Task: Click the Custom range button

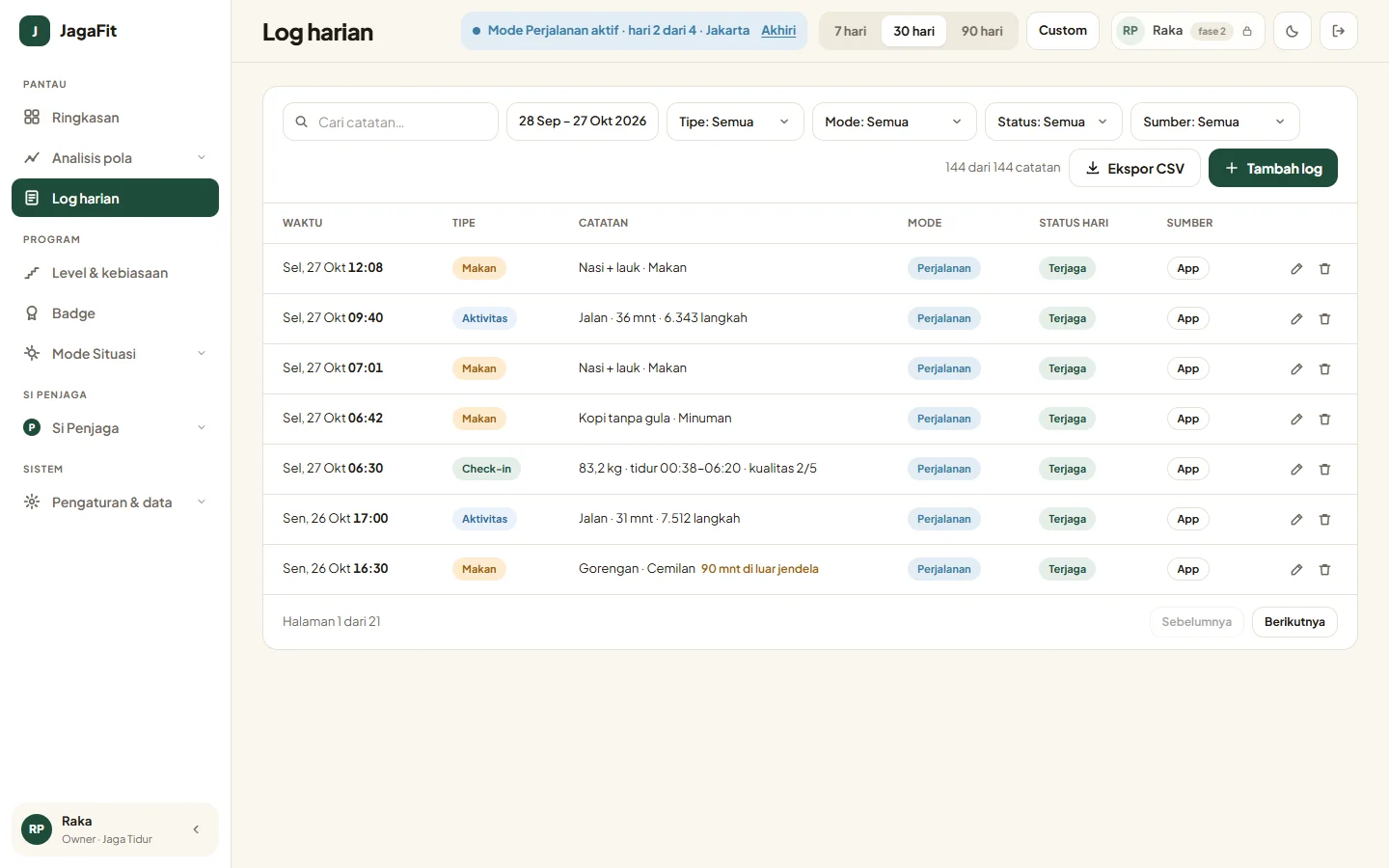Action: click(1063, 31)
